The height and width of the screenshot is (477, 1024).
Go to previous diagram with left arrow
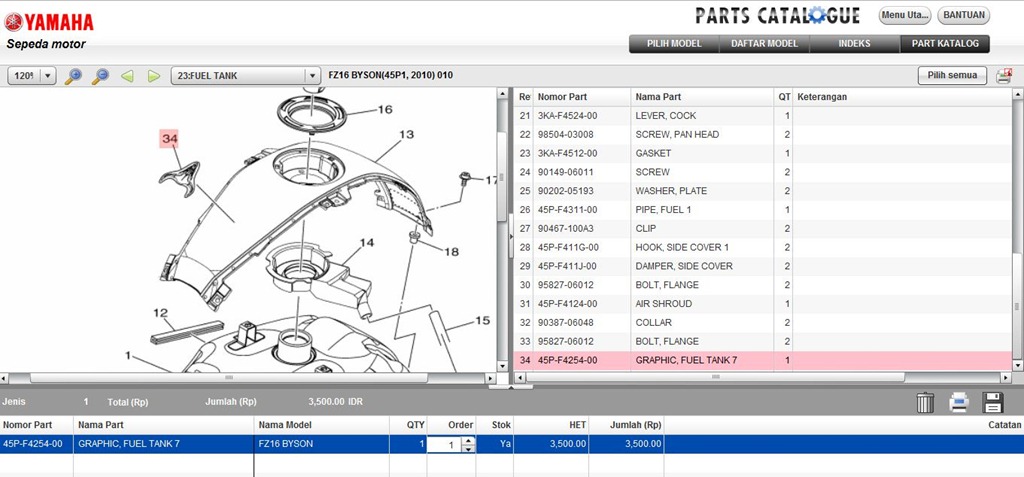(x=127, y=76)
